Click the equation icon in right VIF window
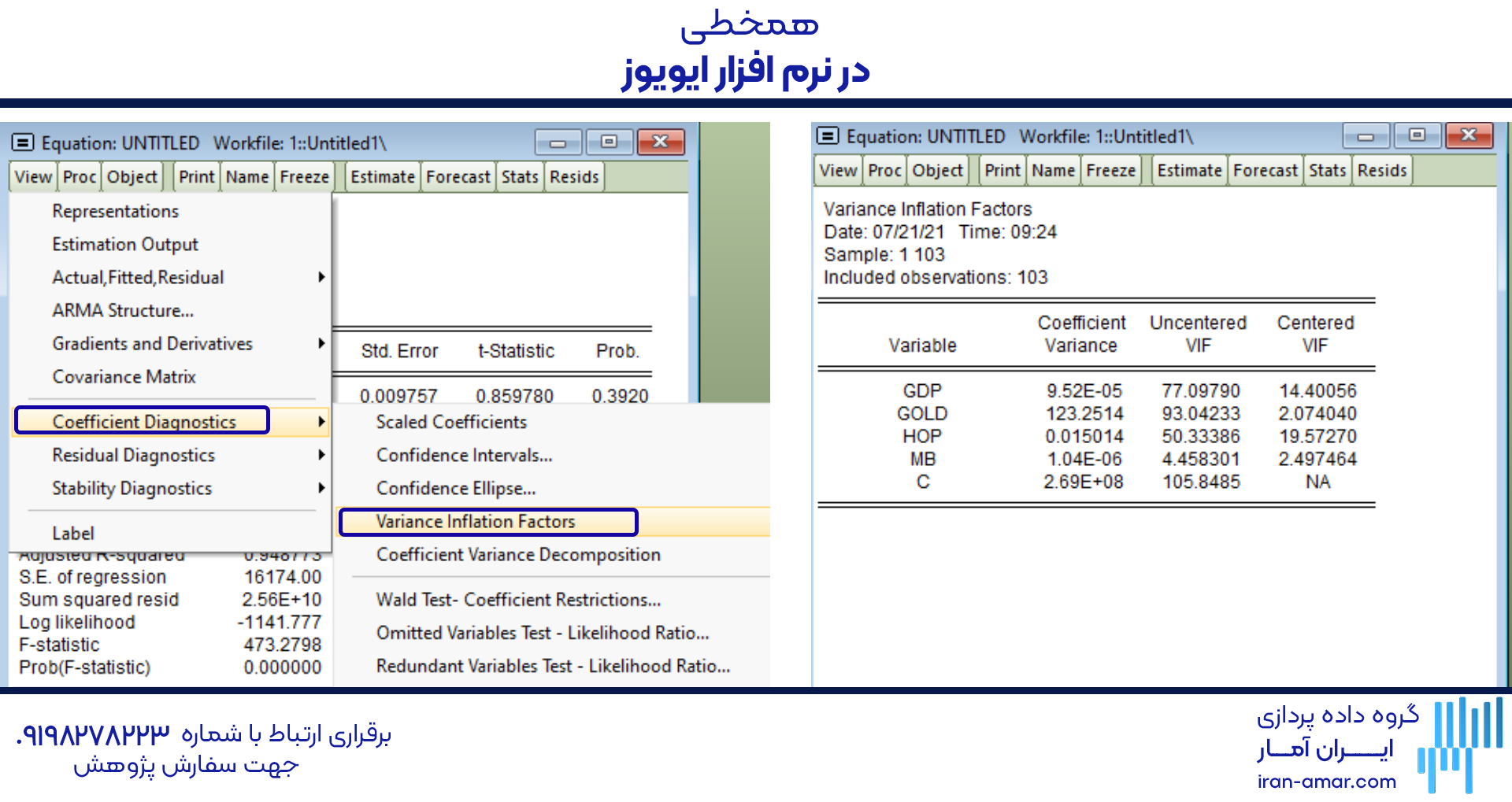Screen dimensions: 1512x802 click(x=828, y=136)
